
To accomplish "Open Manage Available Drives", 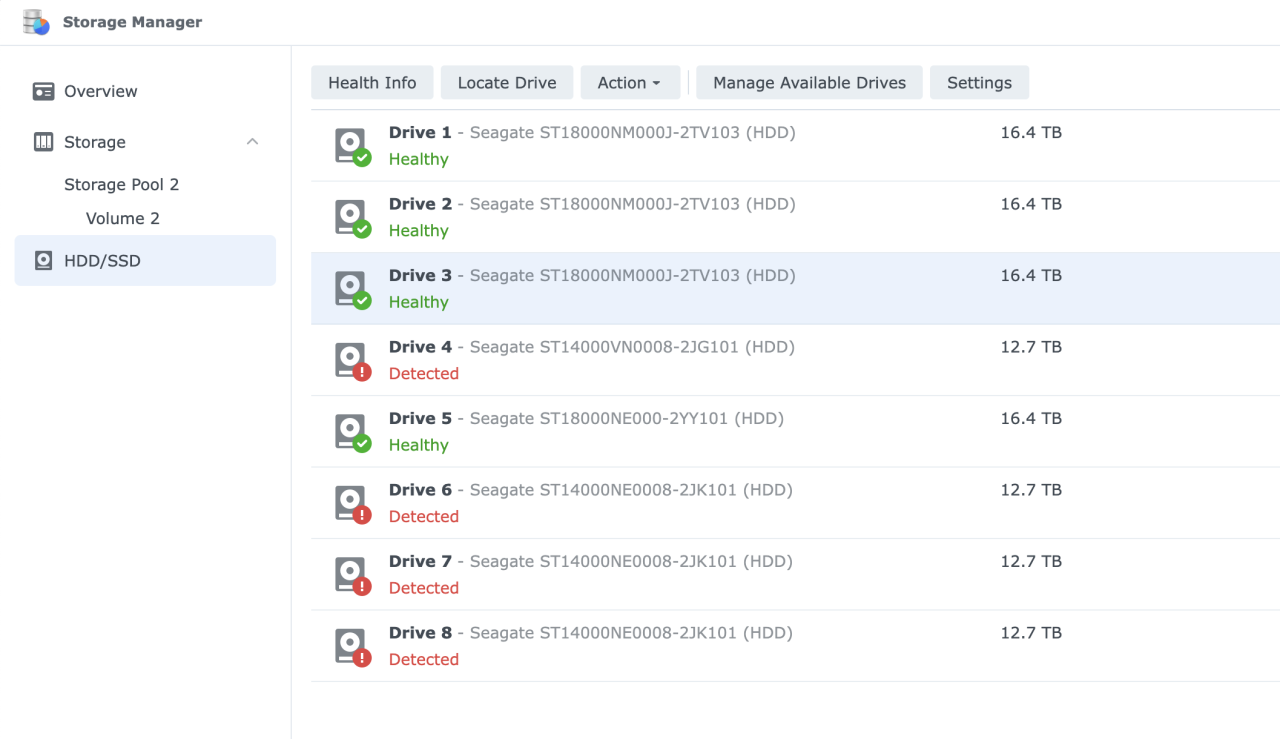I will pos(809,83).
